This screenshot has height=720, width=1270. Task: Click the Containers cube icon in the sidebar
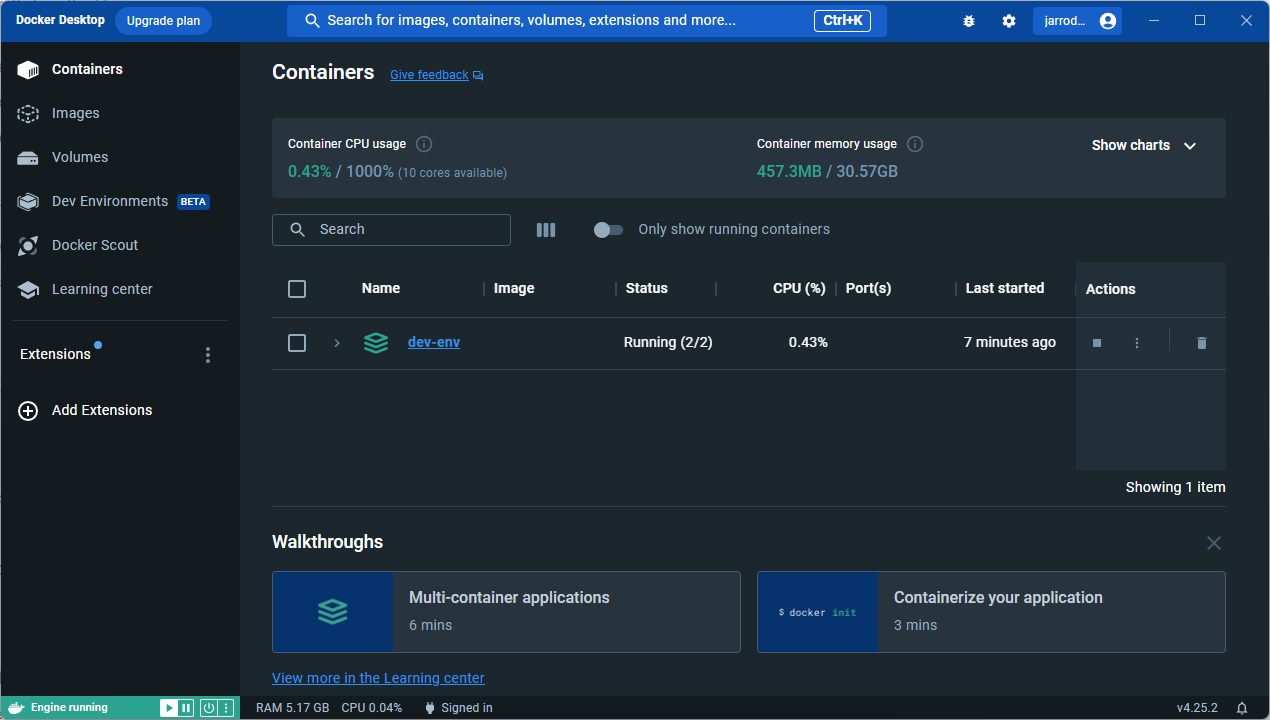point(28,70)
